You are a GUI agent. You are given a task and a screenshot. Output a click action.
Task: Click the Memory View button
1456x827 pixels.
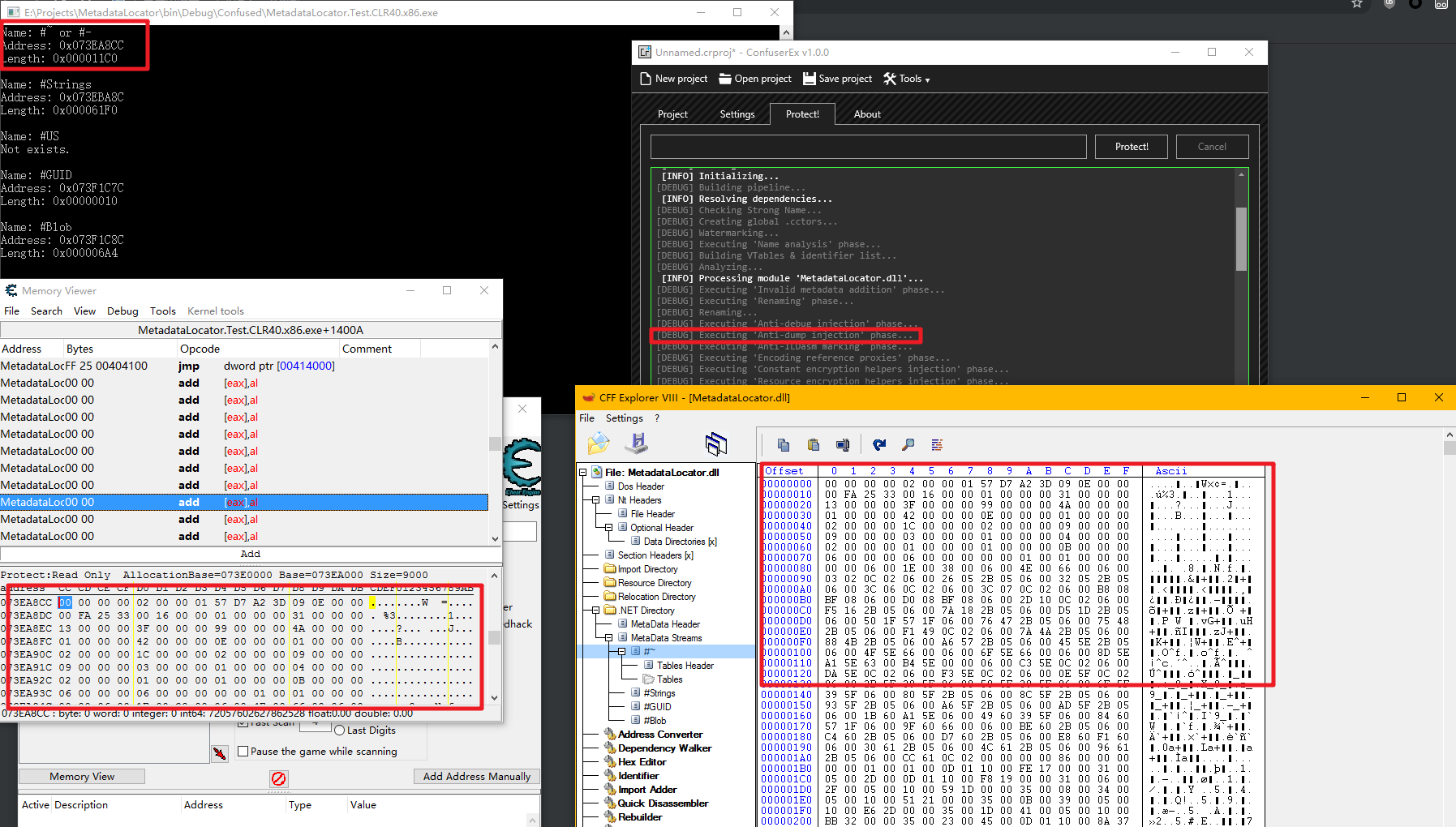coord(82,777)
